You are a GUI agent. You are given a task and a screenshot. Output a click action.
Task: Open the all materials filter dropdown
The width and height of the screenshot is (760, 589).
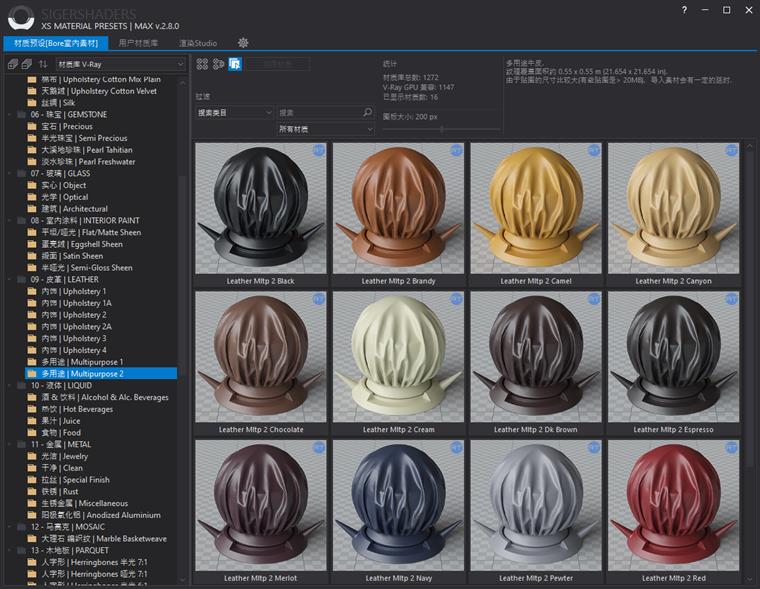tap(325, 129)
